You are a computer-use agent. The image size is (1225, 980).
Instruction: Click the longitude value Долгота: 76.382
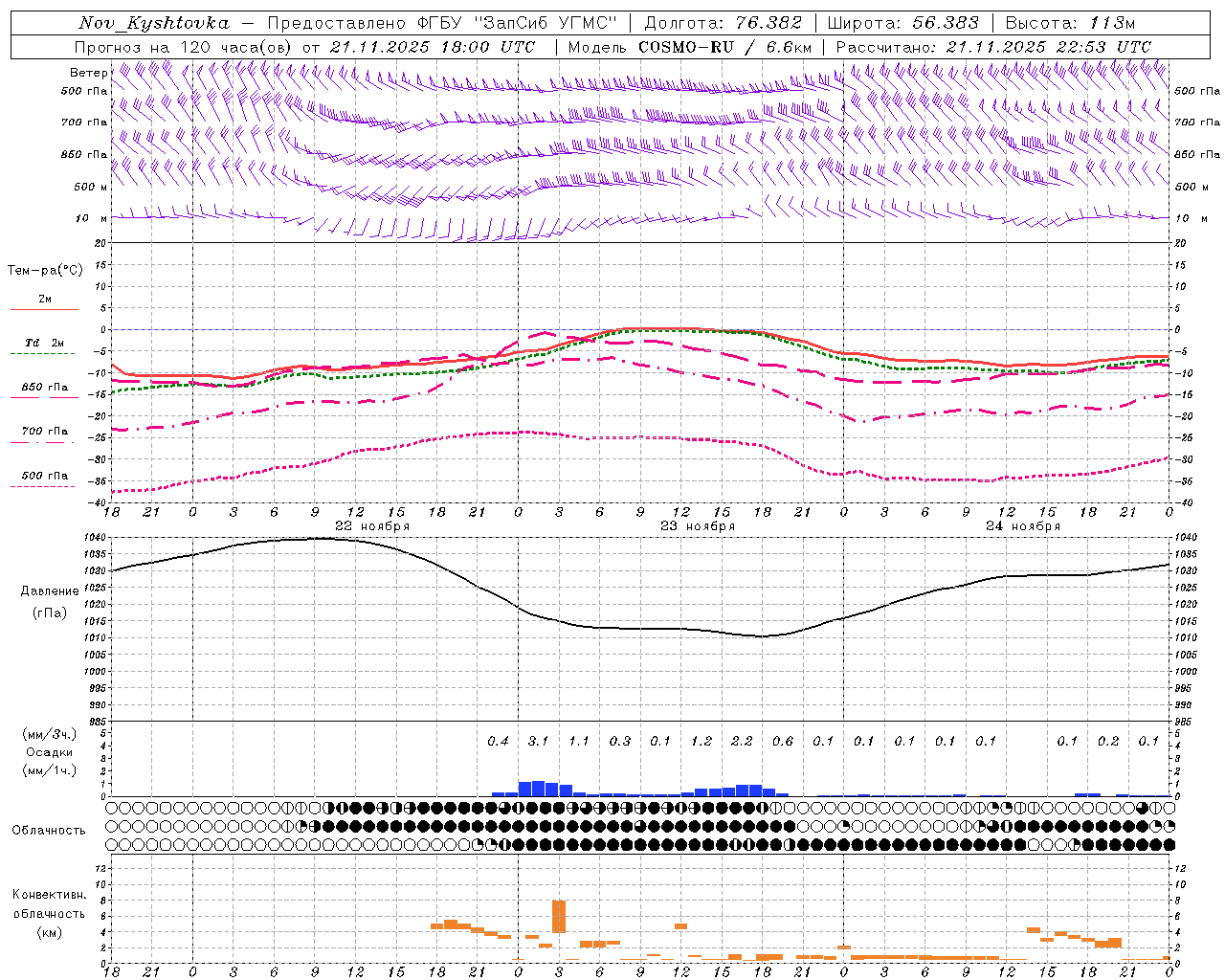pos(723,23)
